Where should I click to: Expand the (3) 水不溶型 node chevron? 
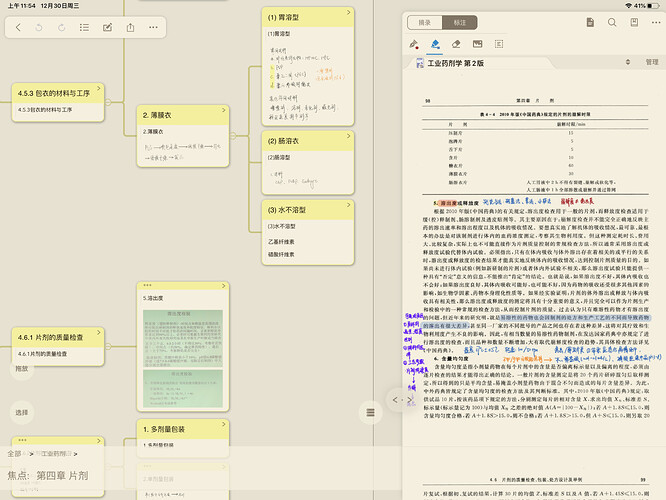349,205
